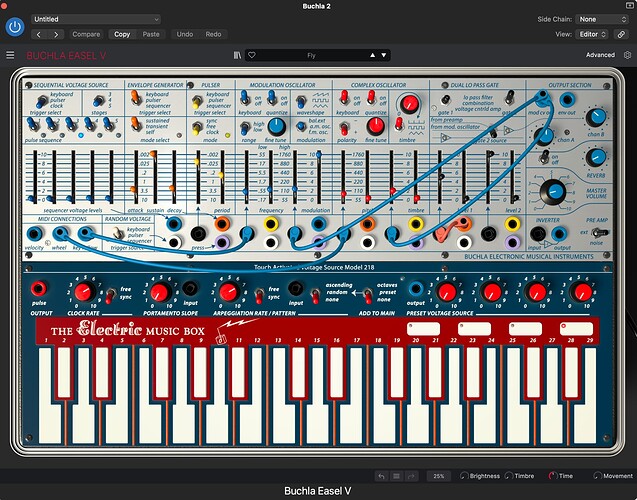Open the Advanced panel

(600, 55)
